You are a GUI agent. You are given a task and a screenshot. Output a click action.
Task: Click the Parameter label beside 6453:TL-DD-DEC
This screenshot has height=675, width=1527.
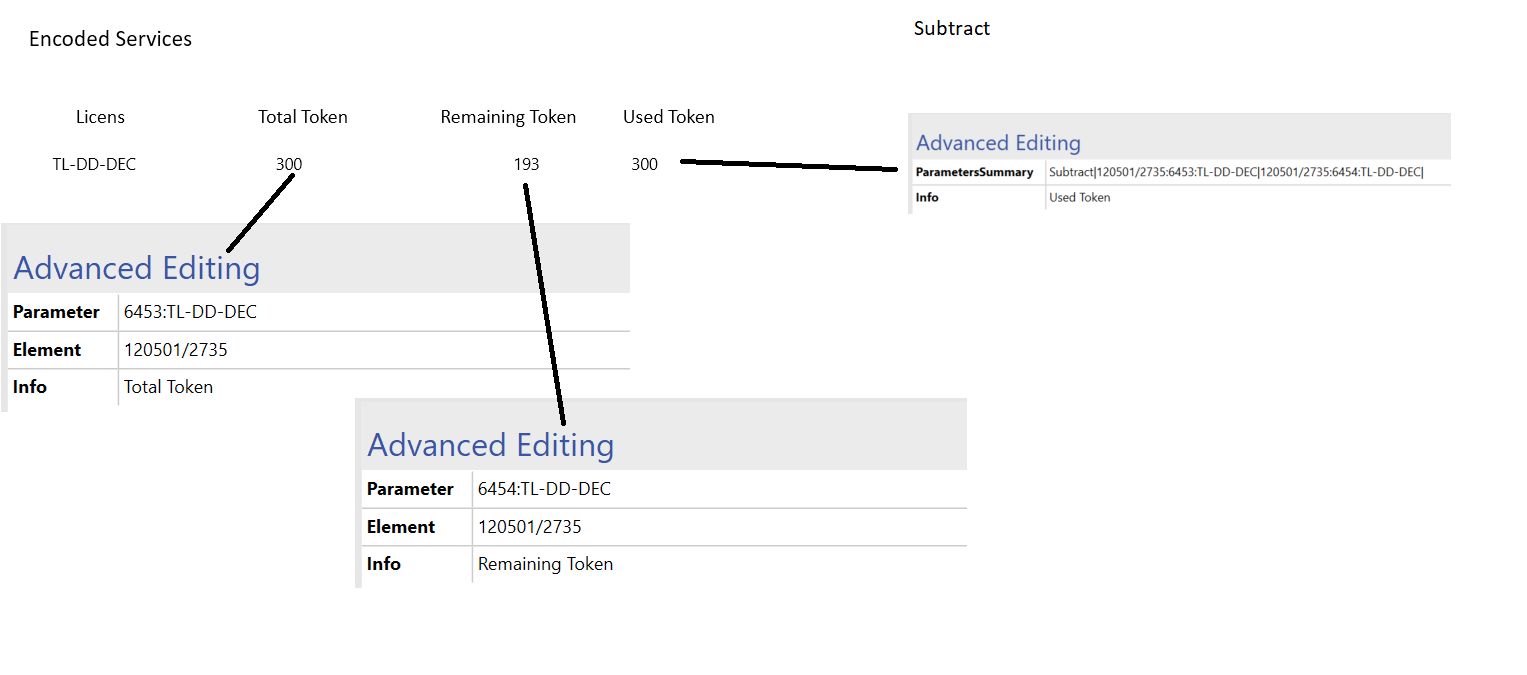point(56,312)
